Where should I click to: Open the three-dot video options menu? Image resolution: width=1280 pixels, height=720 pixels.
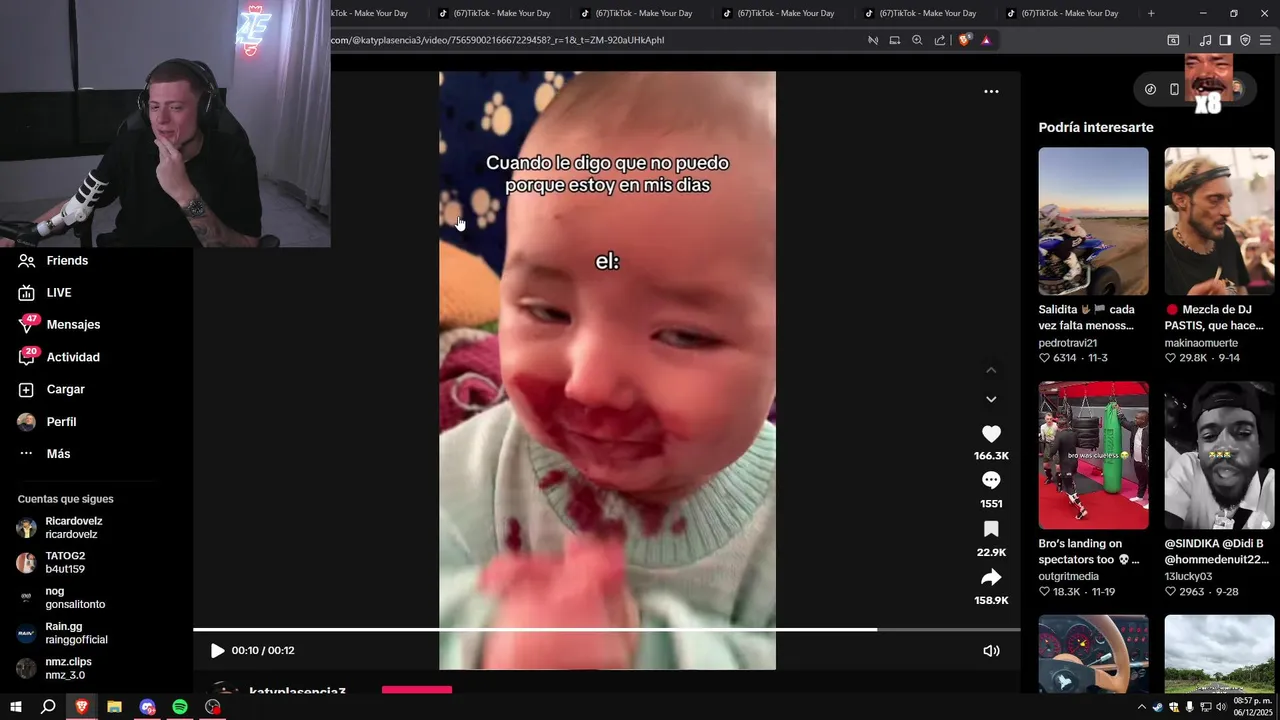coord(991,91)
